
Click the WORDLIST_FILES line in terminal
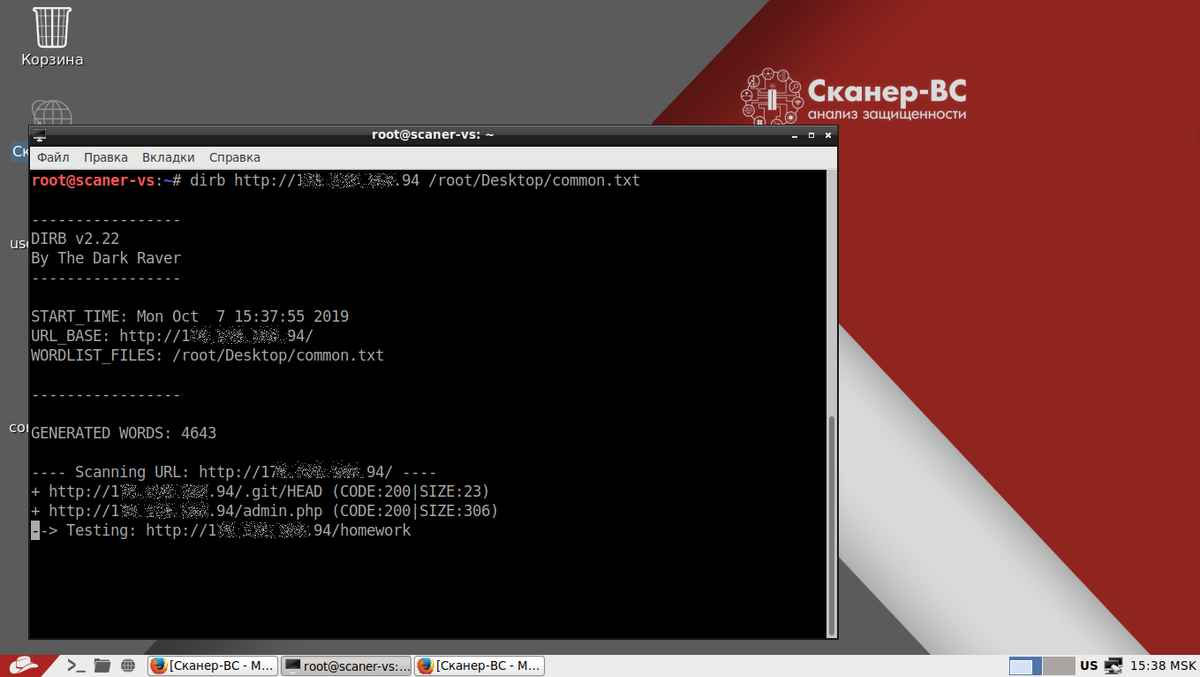point(207,355)
